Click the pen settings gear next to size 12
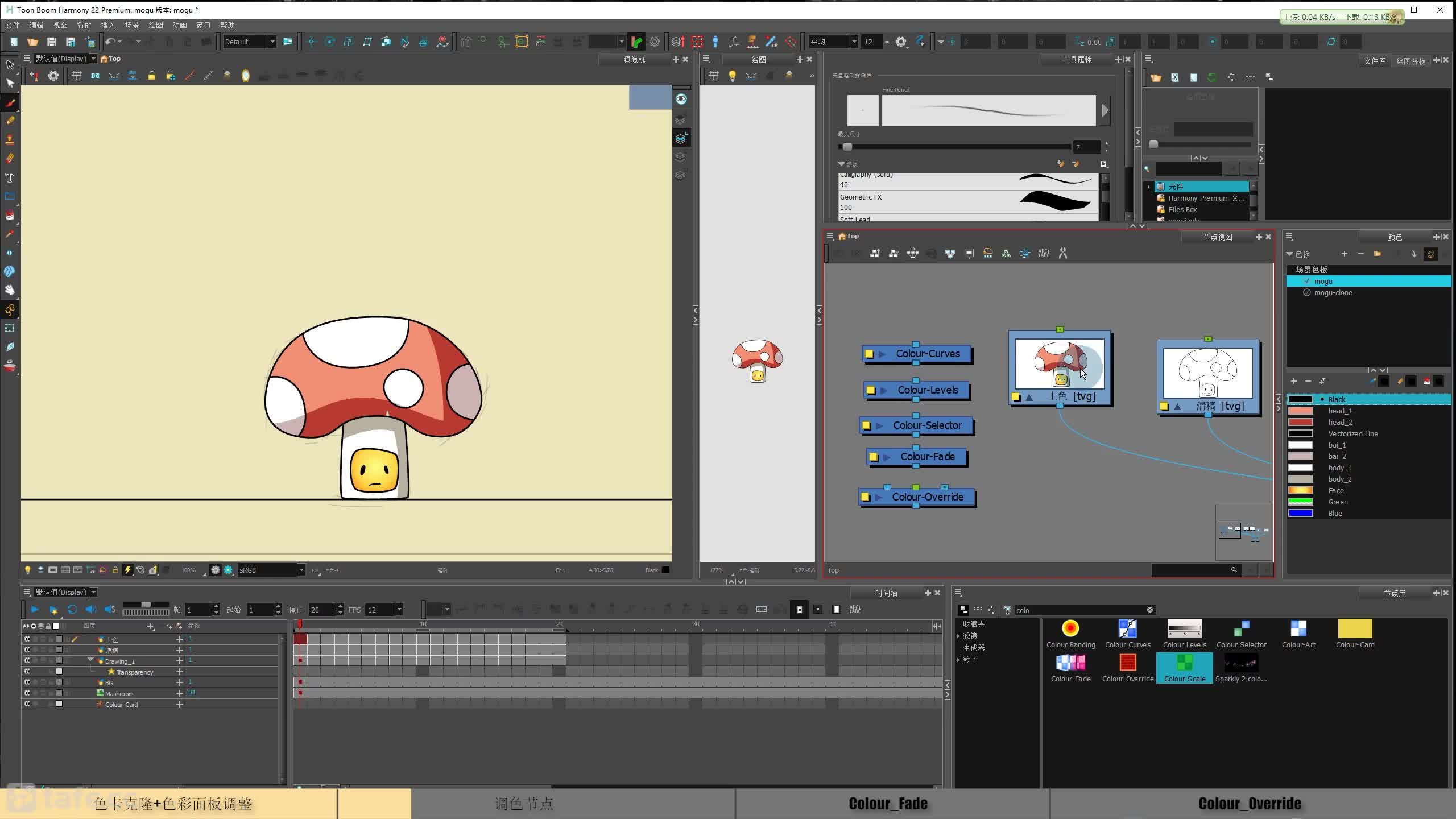1456x819 pixels. pyautogui.click(x=901, y=42)
